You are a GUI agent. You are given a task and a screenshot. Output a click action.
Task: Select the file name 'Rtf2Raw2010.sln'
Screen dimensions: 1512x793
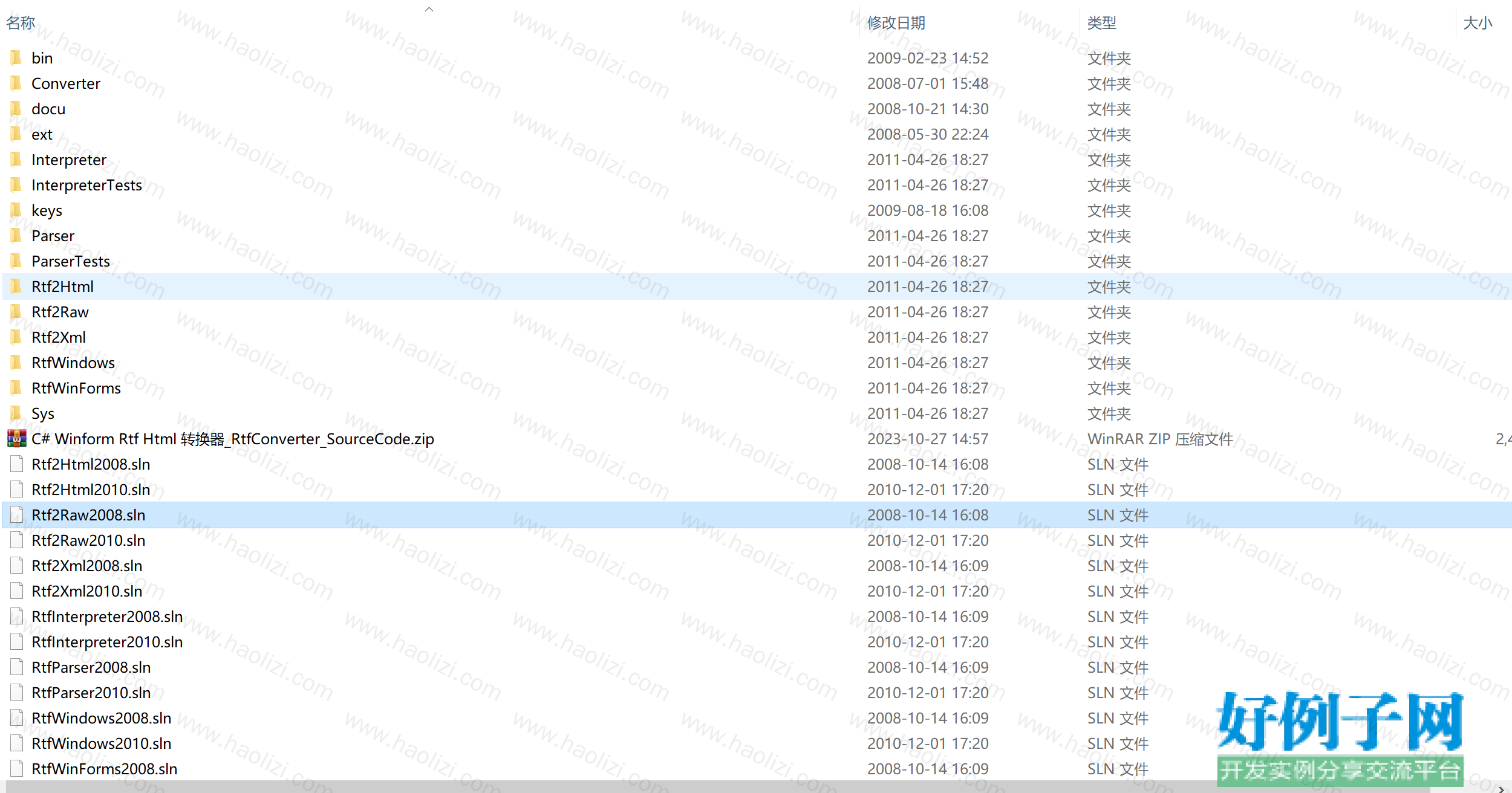tap(88, 540)
